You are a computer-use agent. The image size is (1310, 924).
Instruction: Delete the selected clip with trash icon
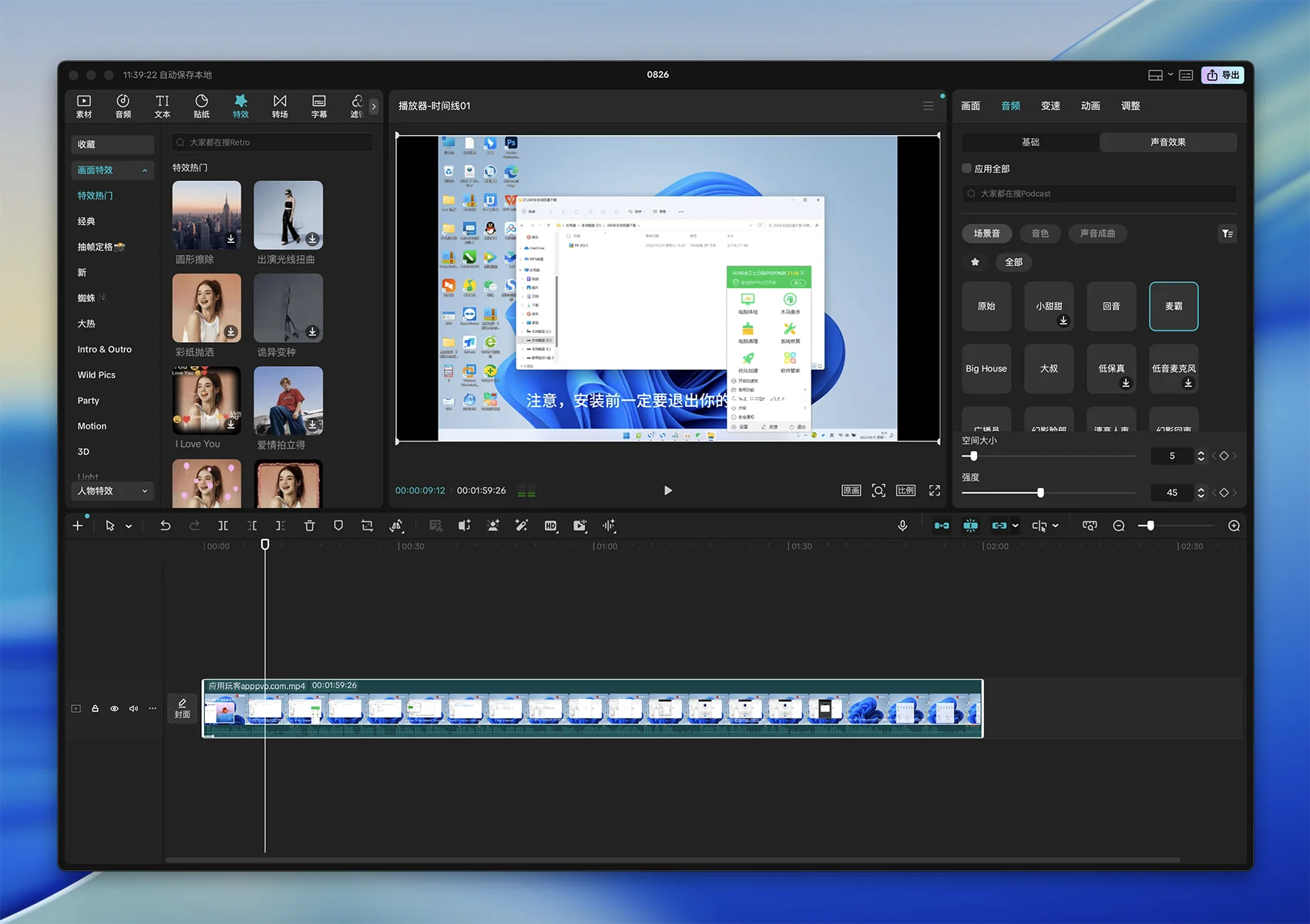tap(309, 526)
